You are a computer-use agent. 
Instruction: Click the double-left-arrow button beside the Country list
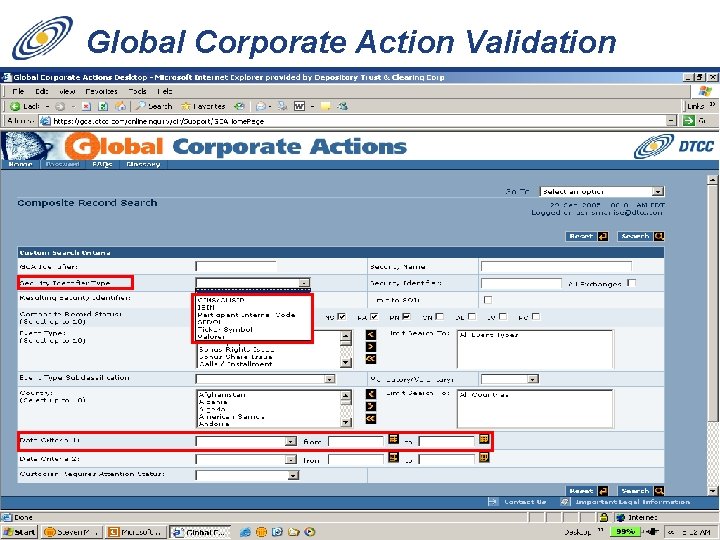pos(371,418)
